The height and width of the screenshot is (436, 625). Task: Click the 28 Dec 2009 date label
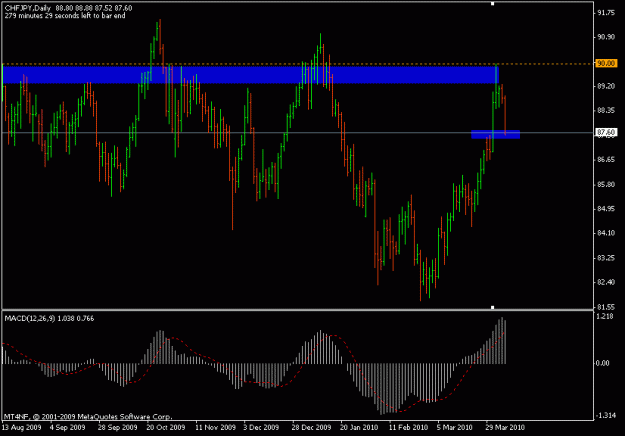[x=311, y=428]
